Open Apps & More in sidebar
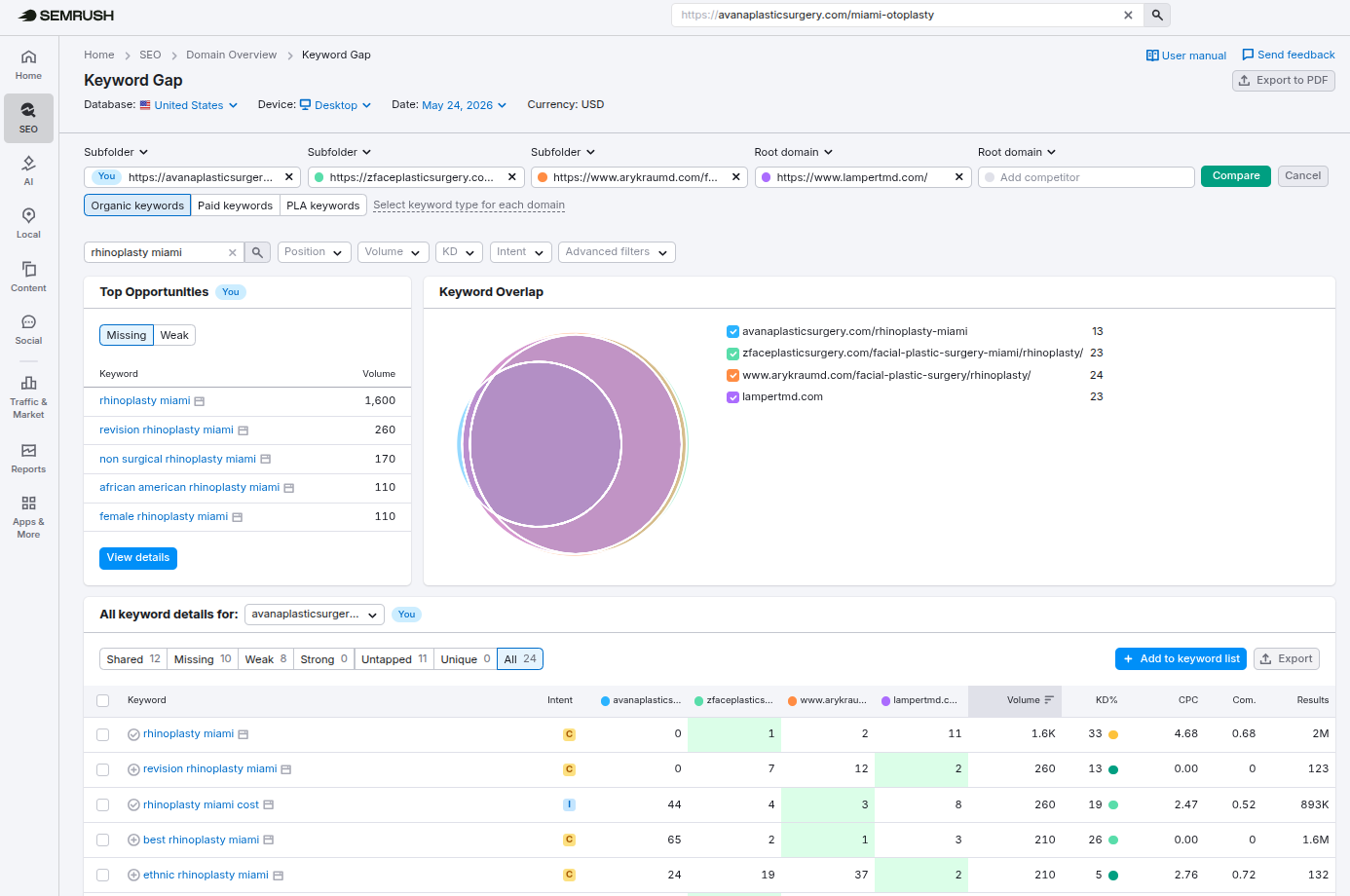Viewport: 1350px width, 896px height. [x=28, y=516]
